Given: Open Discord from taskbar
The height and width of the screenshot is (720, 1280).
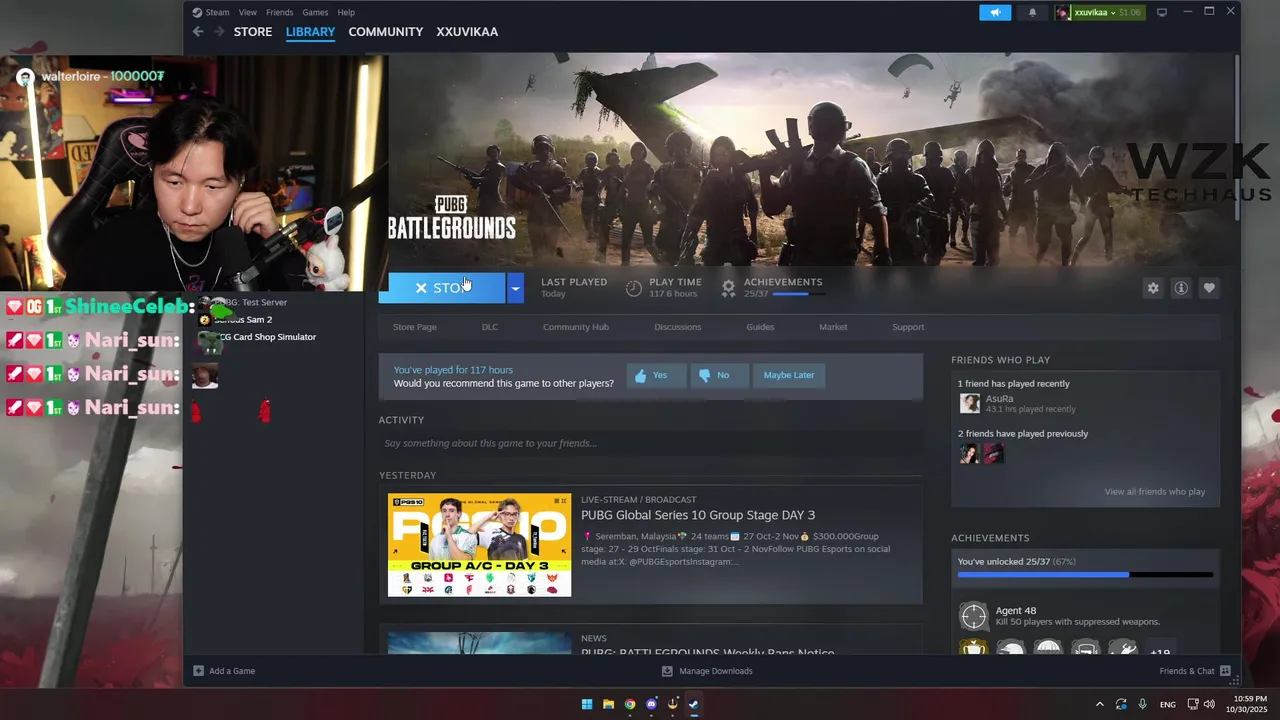Looking at the screenshot, I should (x=651, y=704).
